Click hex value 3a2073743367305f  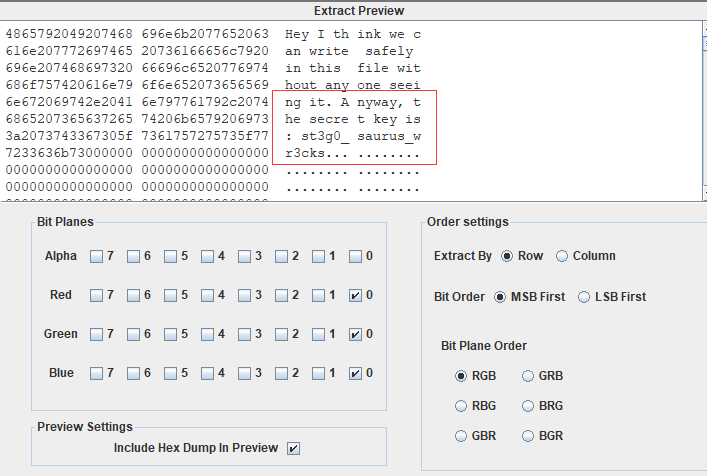[x=69, y=136]
